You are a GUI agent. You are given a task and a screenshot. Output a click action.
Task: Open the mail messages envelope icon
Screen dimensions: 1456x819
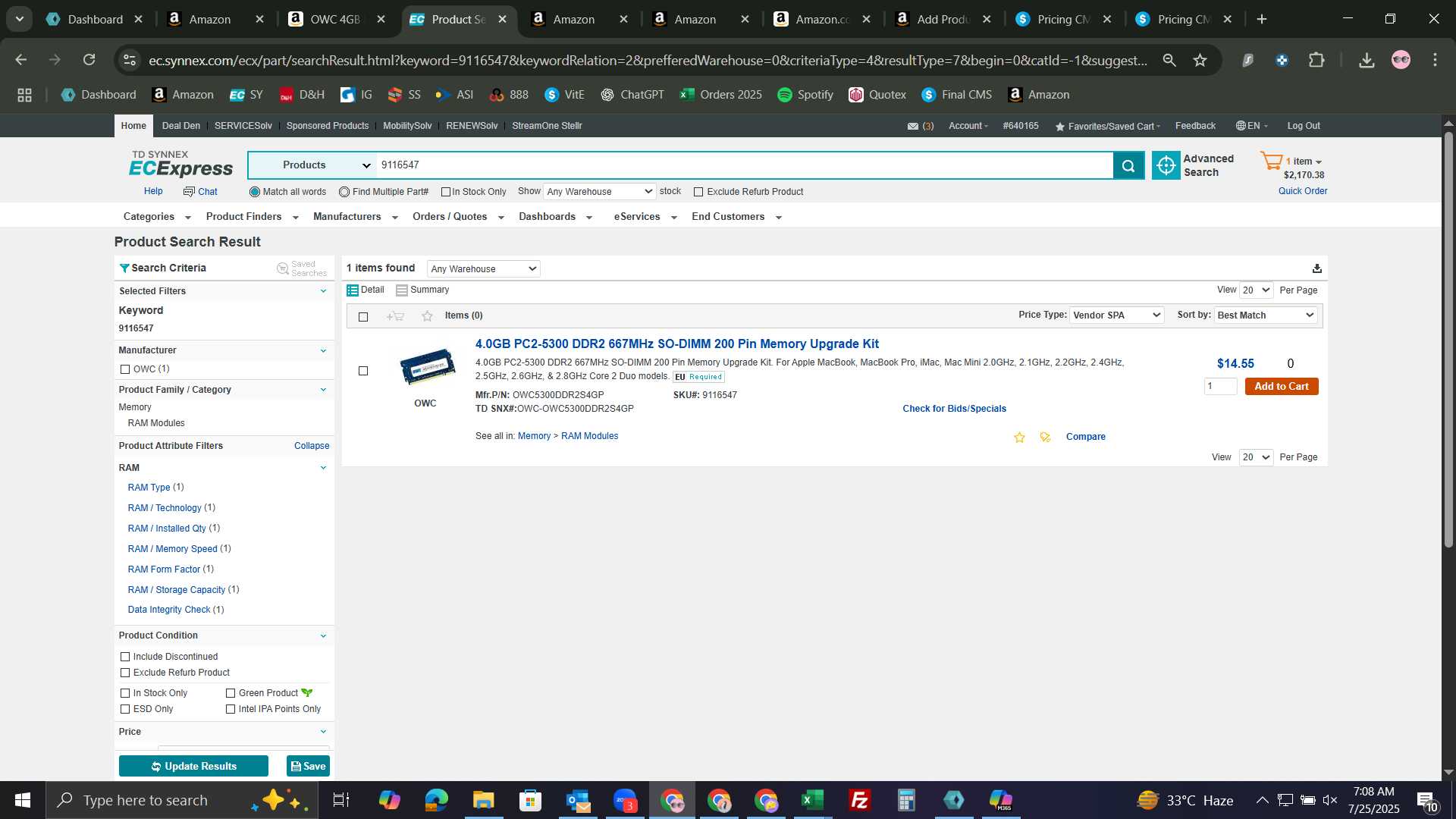click(913, 127)
